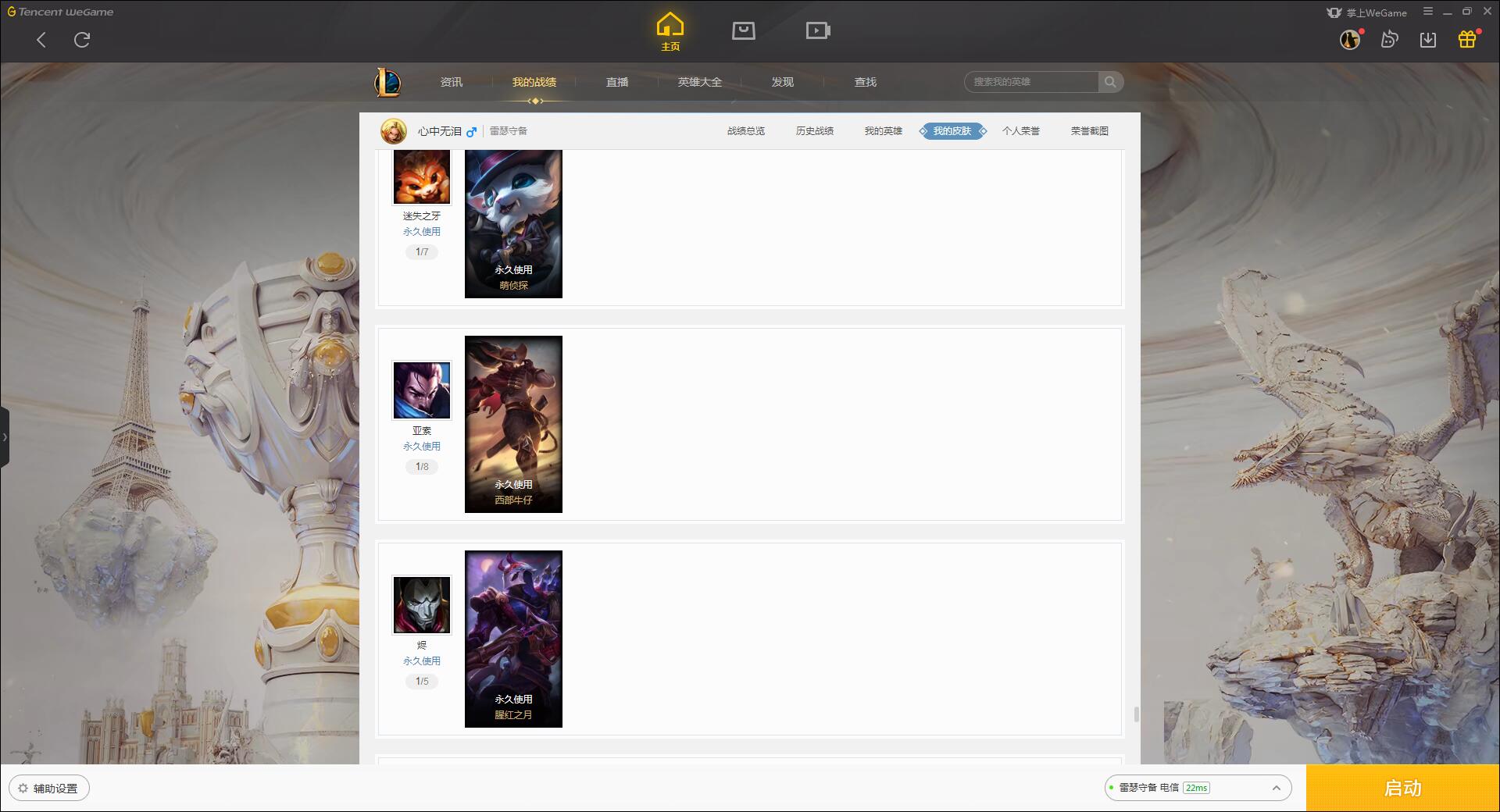Open 辅助设置 settings button
The height and width of the screenshot is (812, 1500).
tap(49, 789)
